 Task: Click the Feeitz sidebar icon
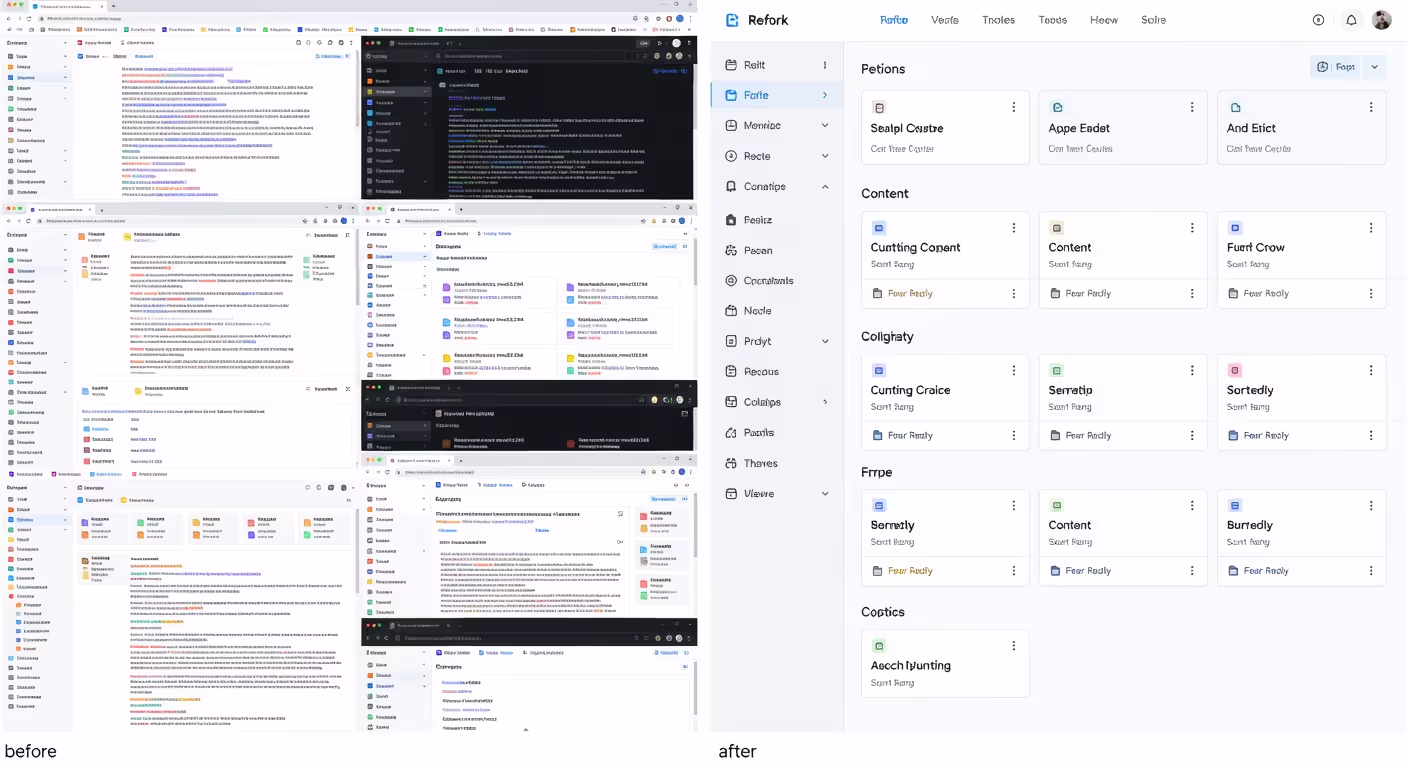click(x=732, y=220)
